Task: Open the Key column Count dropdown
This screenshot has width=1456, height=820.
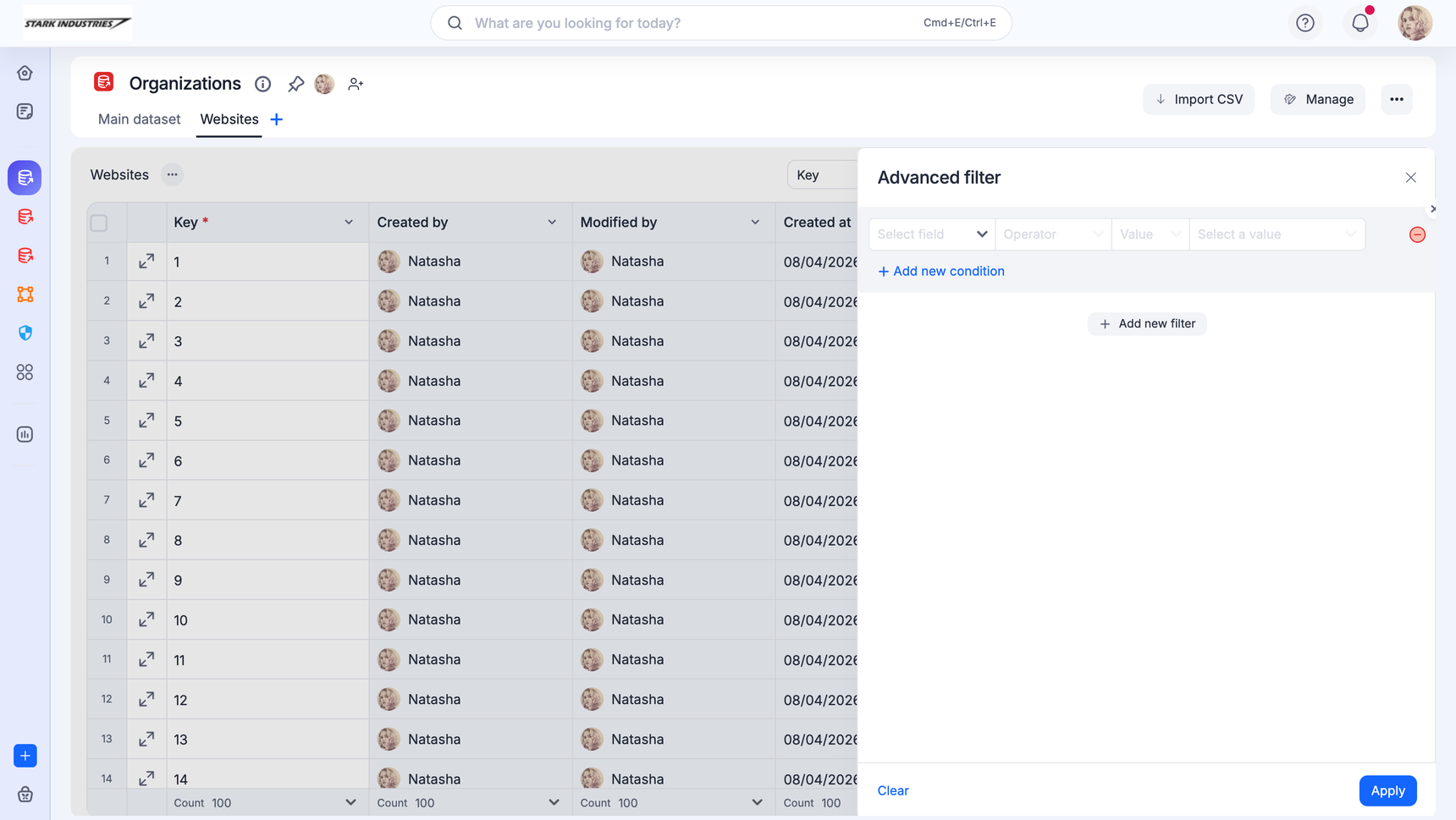Action: click(x=350, y=802)
